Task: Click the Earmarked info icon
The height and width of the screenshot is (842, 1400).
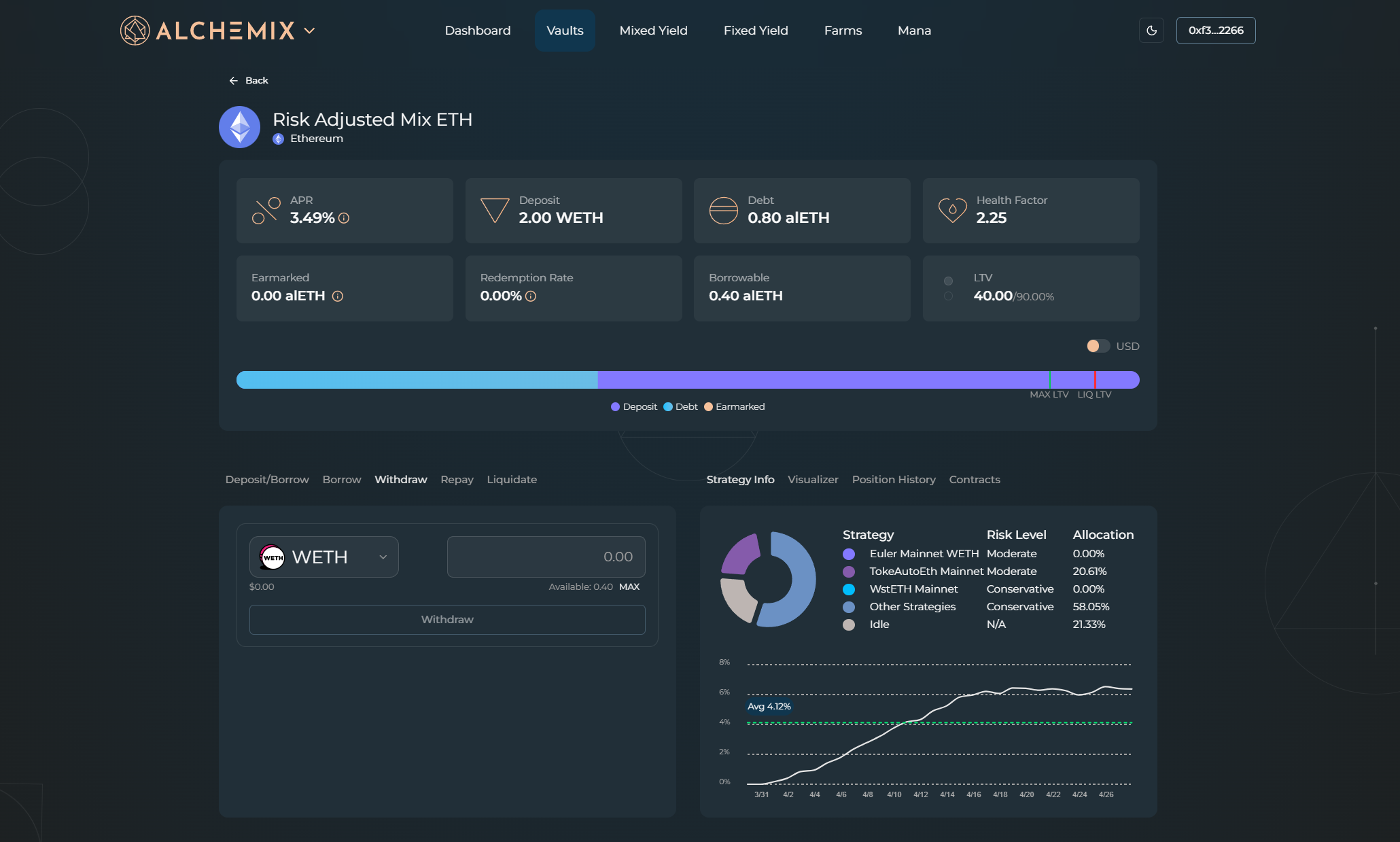Action: (x=338, y=296)
